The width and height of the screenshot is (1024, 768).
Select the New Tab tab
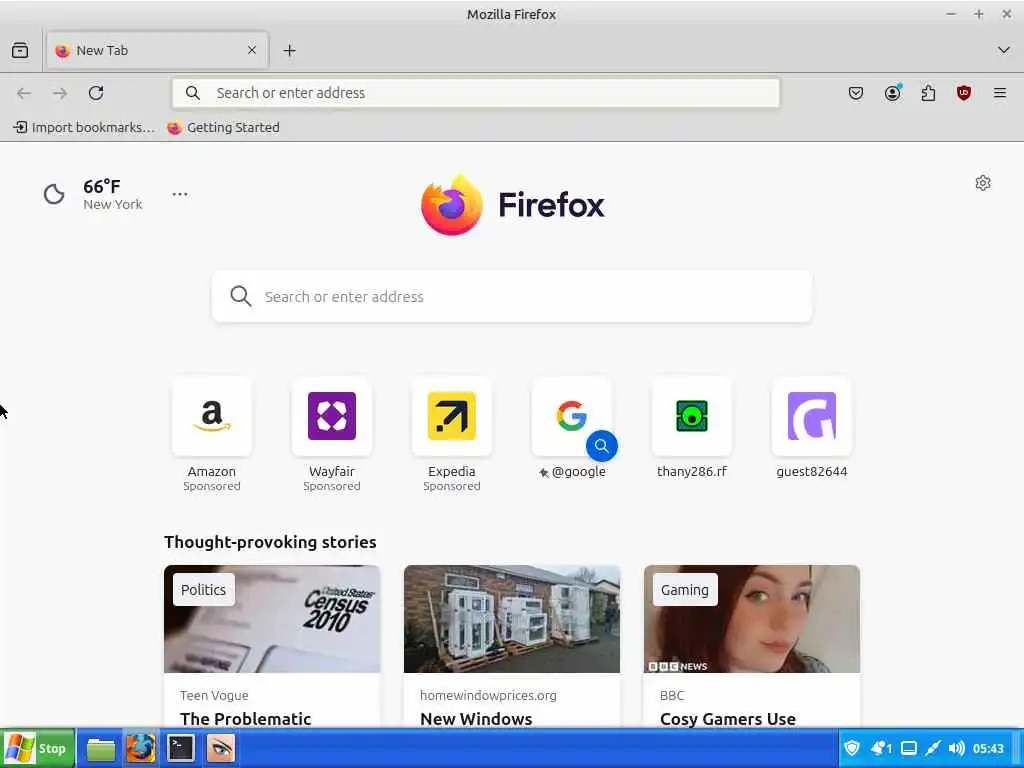(x=157, y=50)
